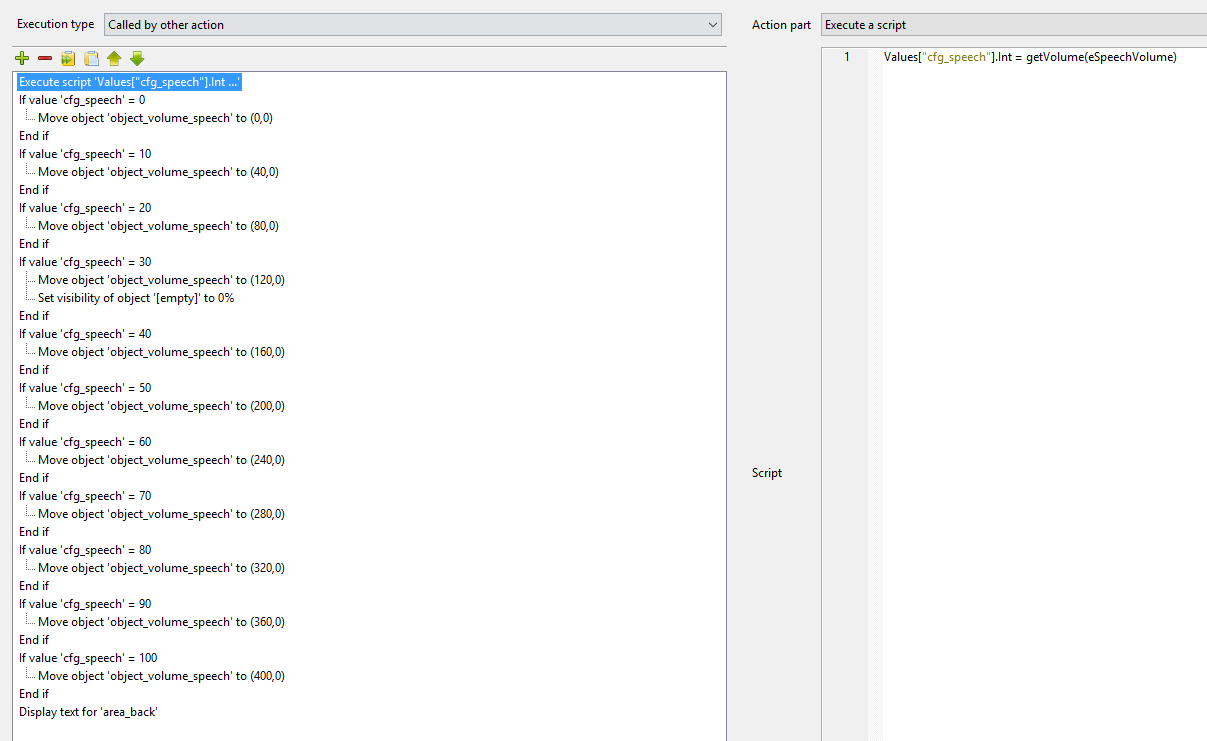Image resolution: width=1207 pixels, height=741 pixels.
Task: Click line number 1 in the script gutter
Action: click(x=847, y=57)
